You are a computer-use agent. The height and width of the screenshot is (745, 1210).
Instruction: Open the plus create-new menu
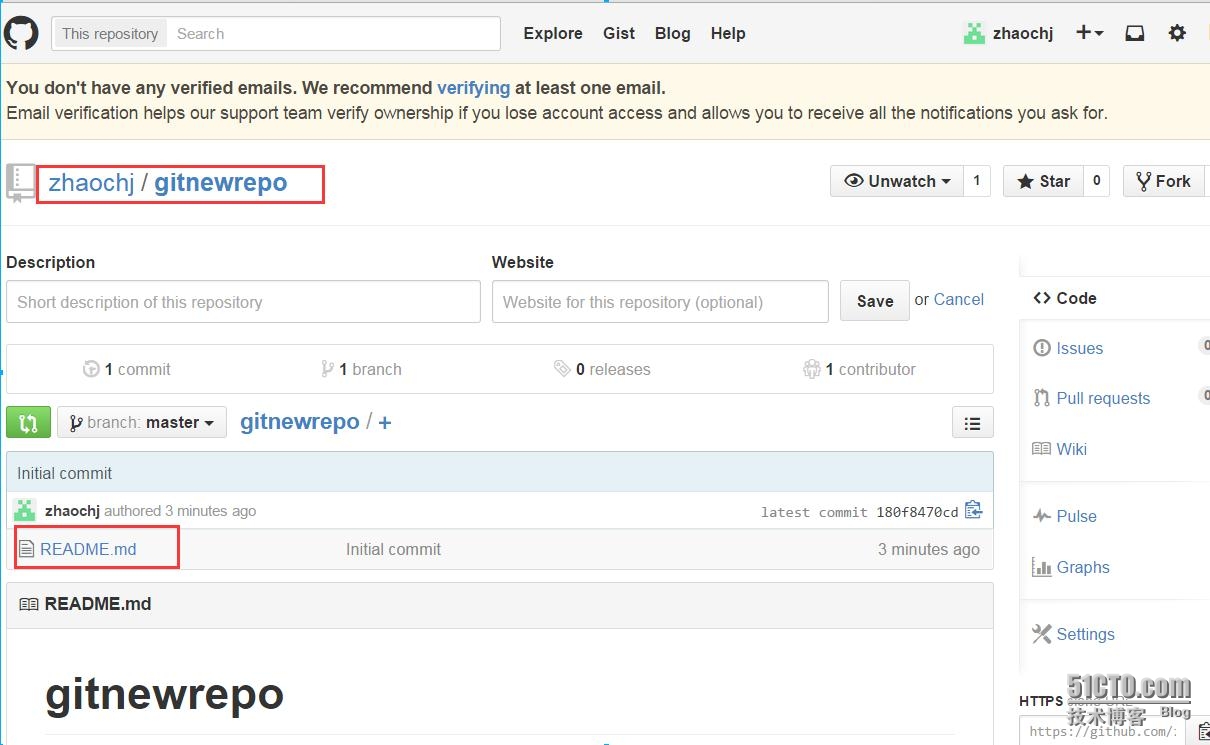tap(1089, 33)
